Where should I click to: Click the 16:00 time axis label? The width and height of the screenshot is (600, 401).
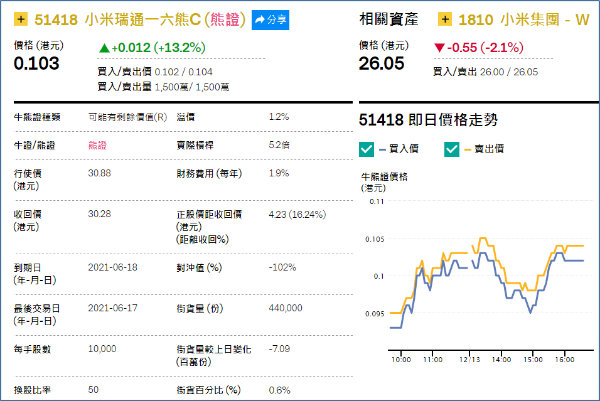coord(564,360)
